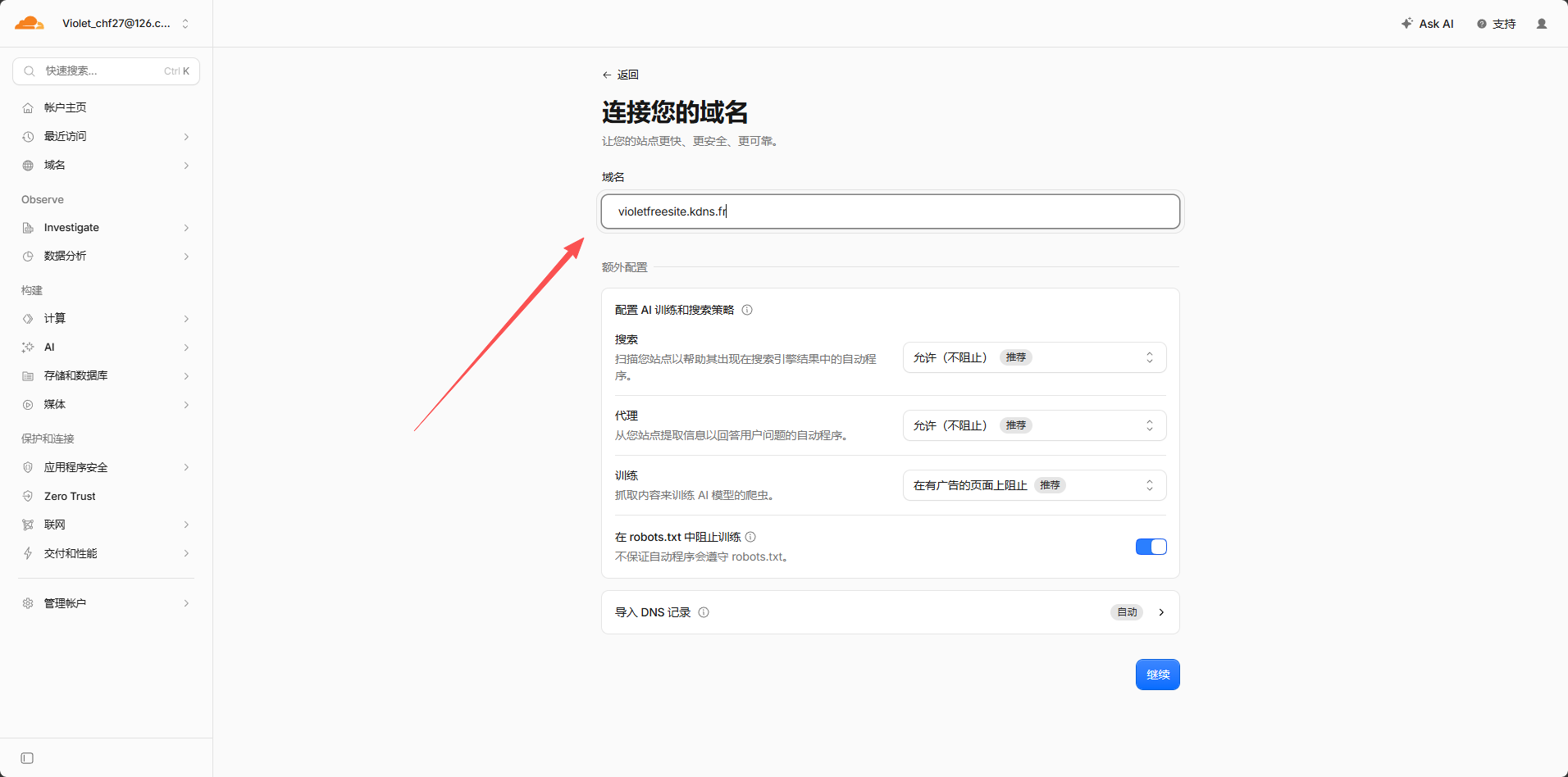Click the Cloudflare logo
Screen dimensions: 1568x777
[x=30, y=23]
